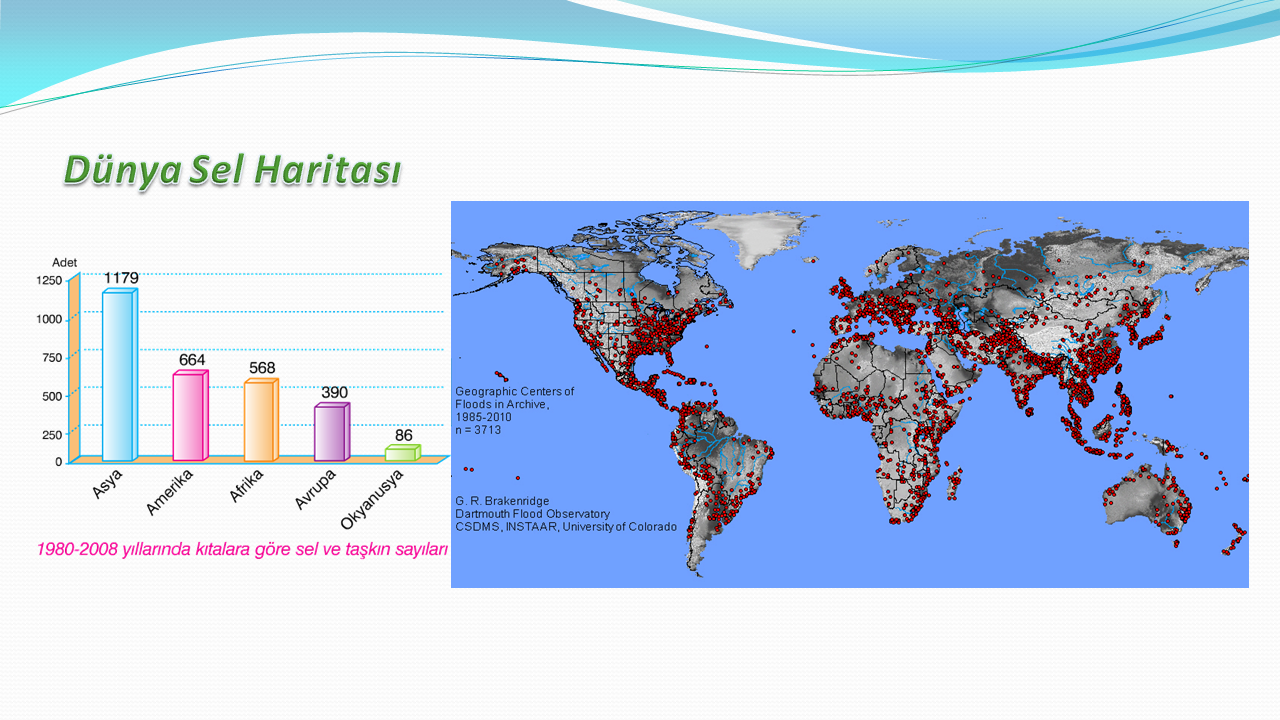Click the Asya bar in the chart
This screenshot has height=720, width=1280.
[x=120, y=374]
